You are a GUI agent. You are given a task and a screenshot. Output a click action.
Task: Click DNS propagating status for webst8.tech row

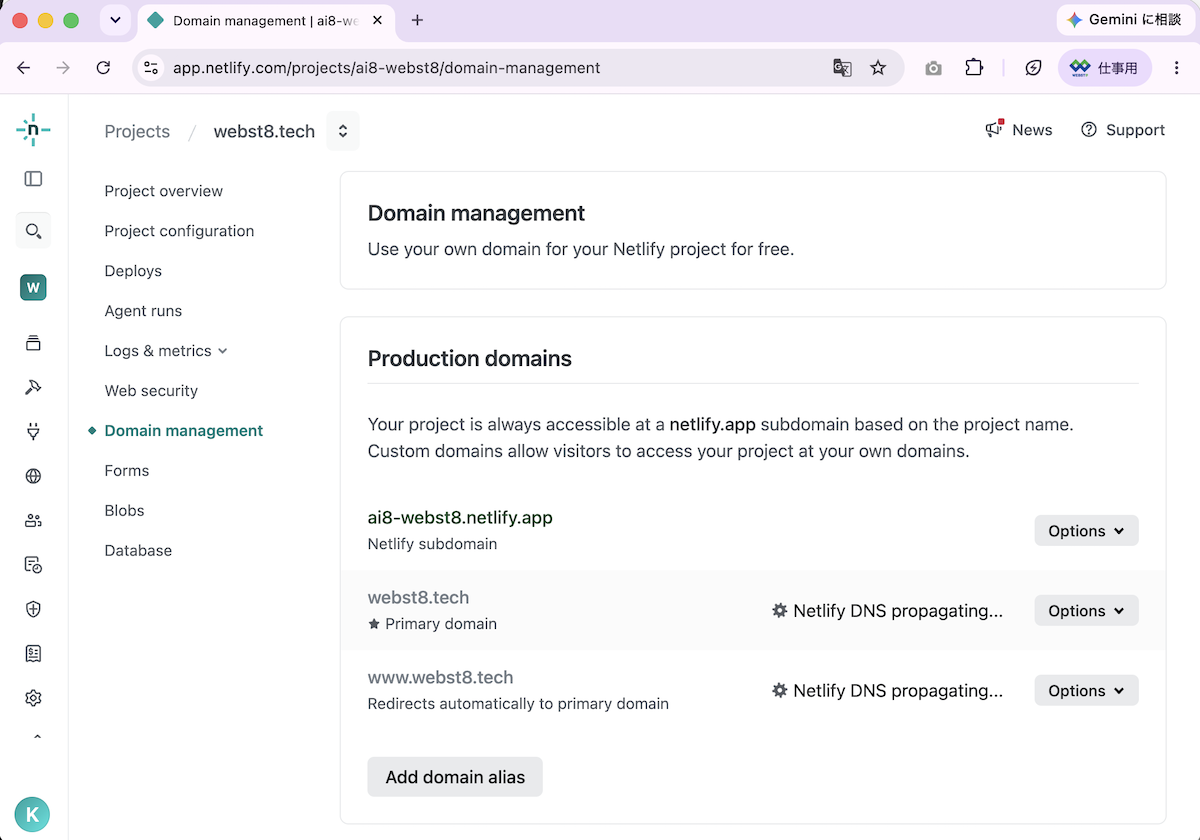click(887, 611)
